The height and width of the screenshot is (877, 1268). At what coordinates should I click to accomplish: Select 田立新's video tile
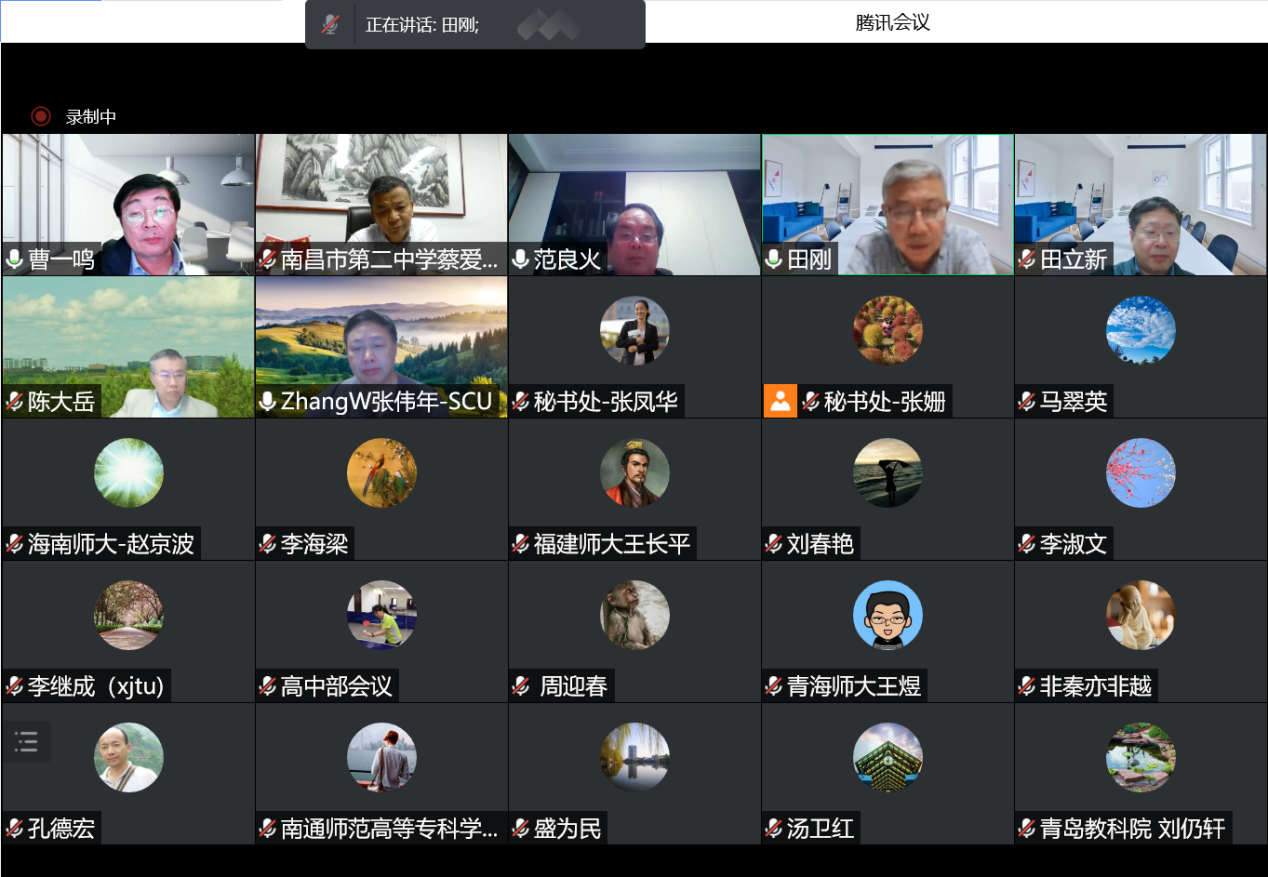coord(1141,204)
